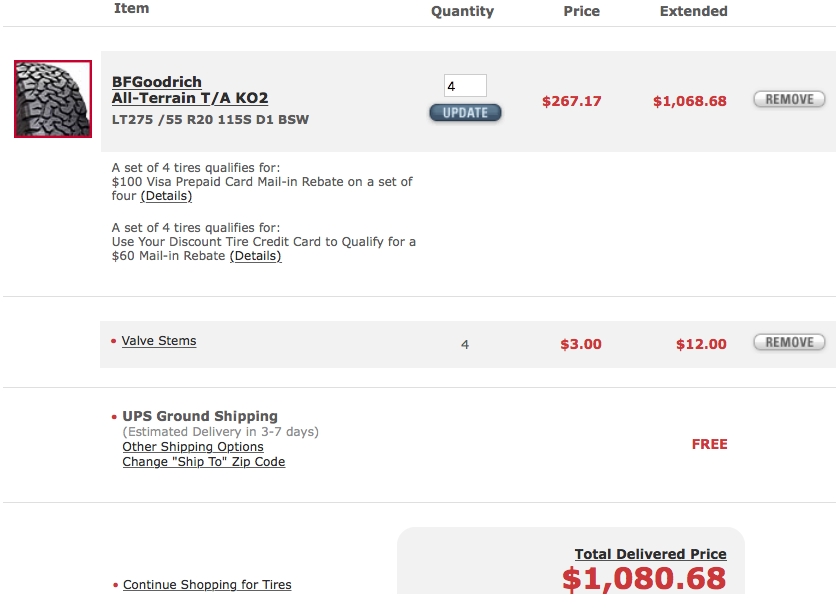The image size is (836, 594).
Task: Click the UPDATE quantity button
Action: coord(465,113)
